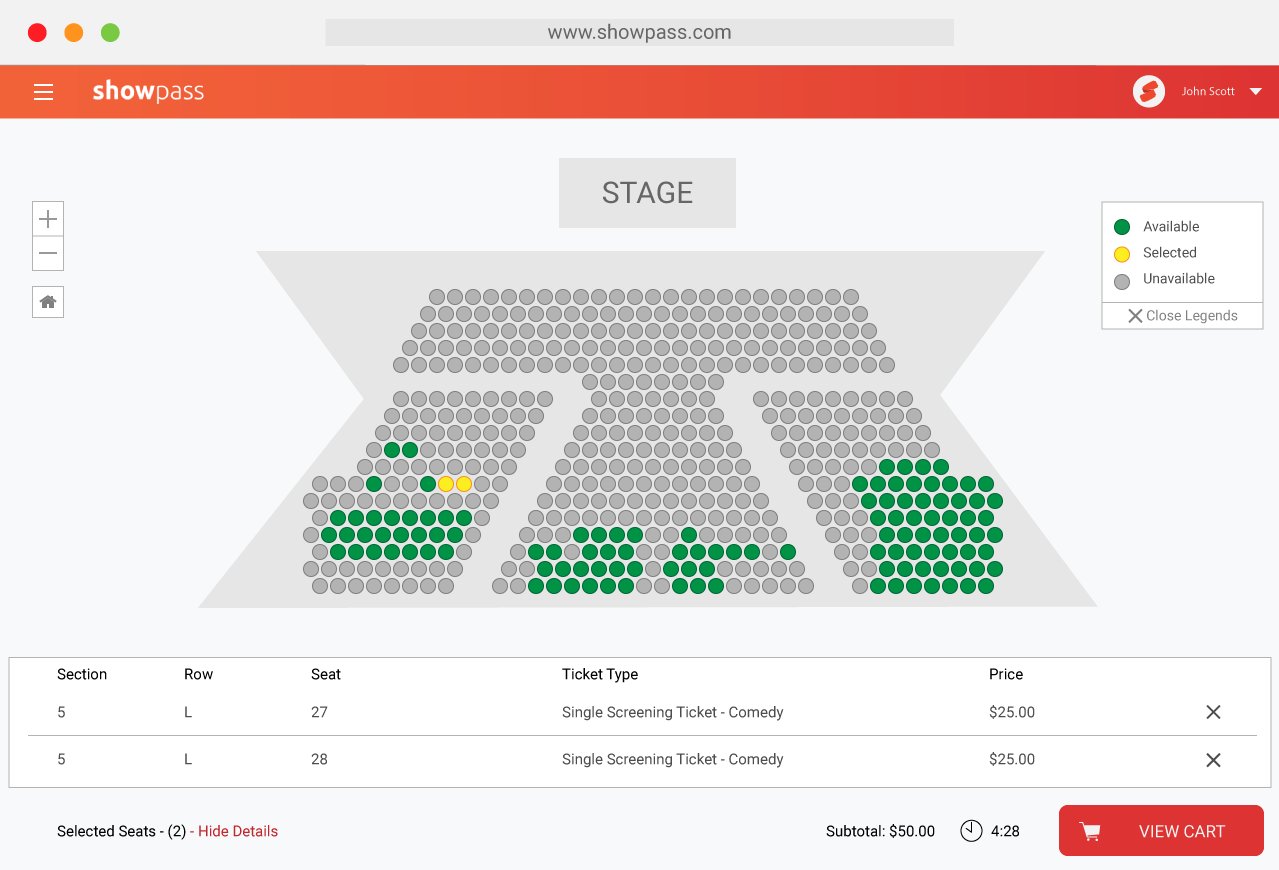Click the countdown timer clock icon

[x=970, y=830]
